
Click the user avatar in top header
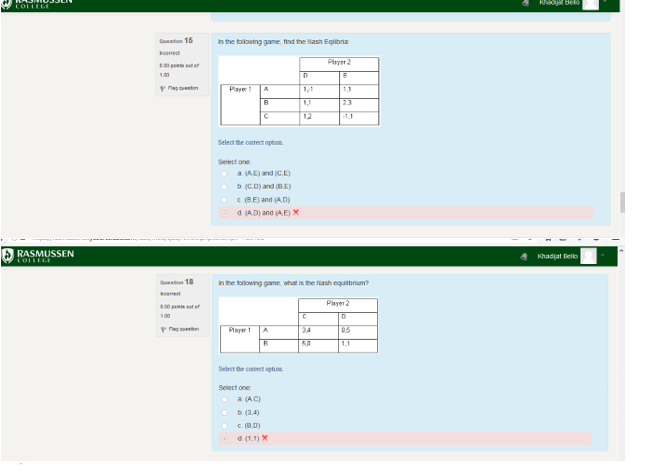[591, 4]
